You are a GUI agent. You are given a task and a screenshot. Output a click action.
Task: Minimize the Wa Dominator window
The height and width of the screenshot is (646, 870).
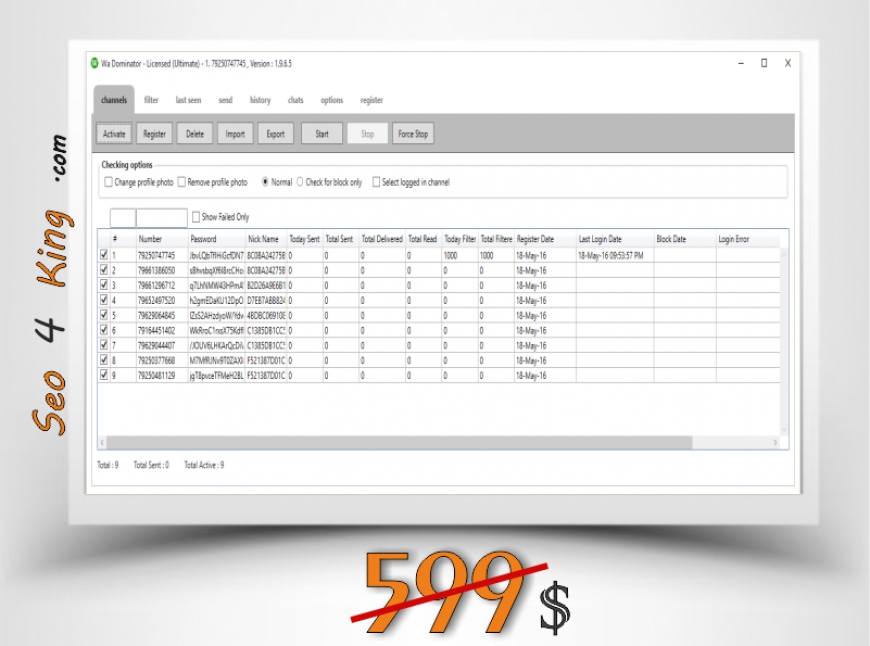click(740, 63)
